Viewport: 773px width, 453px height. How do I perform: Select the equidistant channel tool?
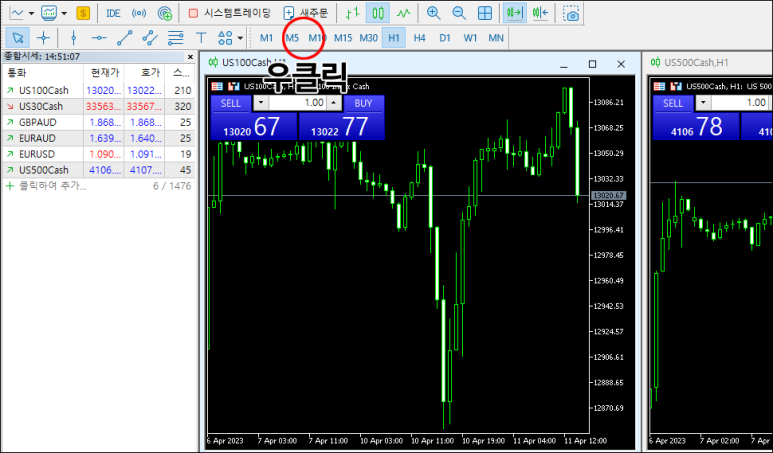click(150, 37)
